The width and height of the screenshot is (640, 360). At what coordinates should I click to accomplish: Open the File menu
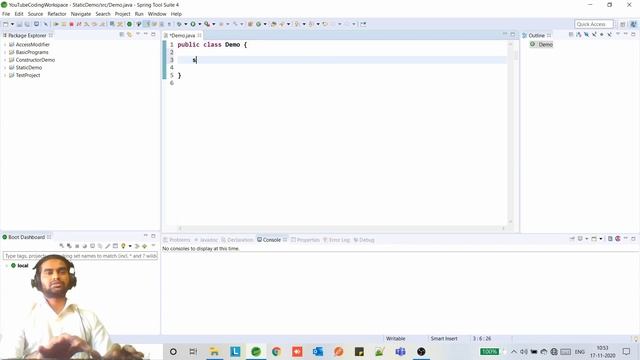[x=6, y=14]
